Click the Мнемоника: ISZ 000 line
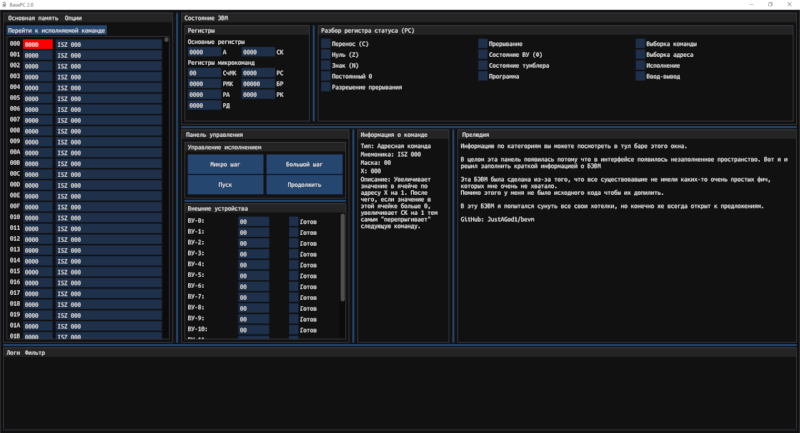The width and height of the screenshot is (800, 433). point(391,154)
